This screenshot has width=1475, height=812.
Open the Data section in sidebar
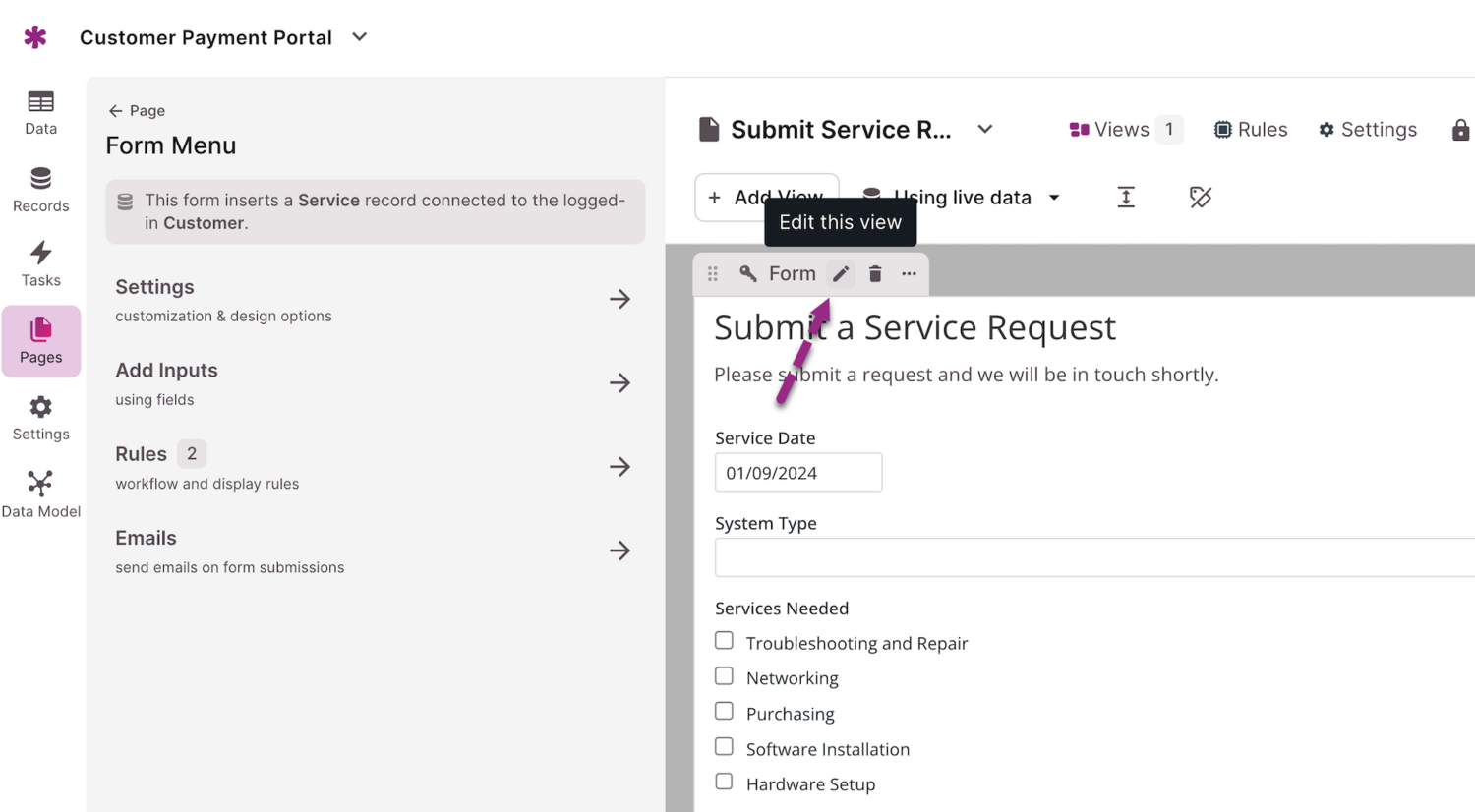click(40, 112)
